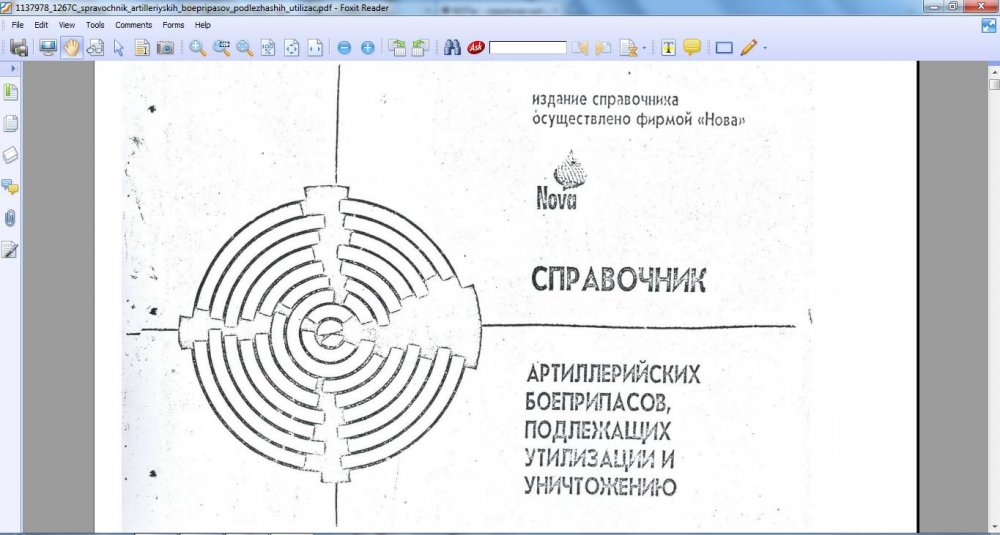Click the blue minus zoom-out button
The height and width of the screenshot is (535, 1000).
coord(344,48)
